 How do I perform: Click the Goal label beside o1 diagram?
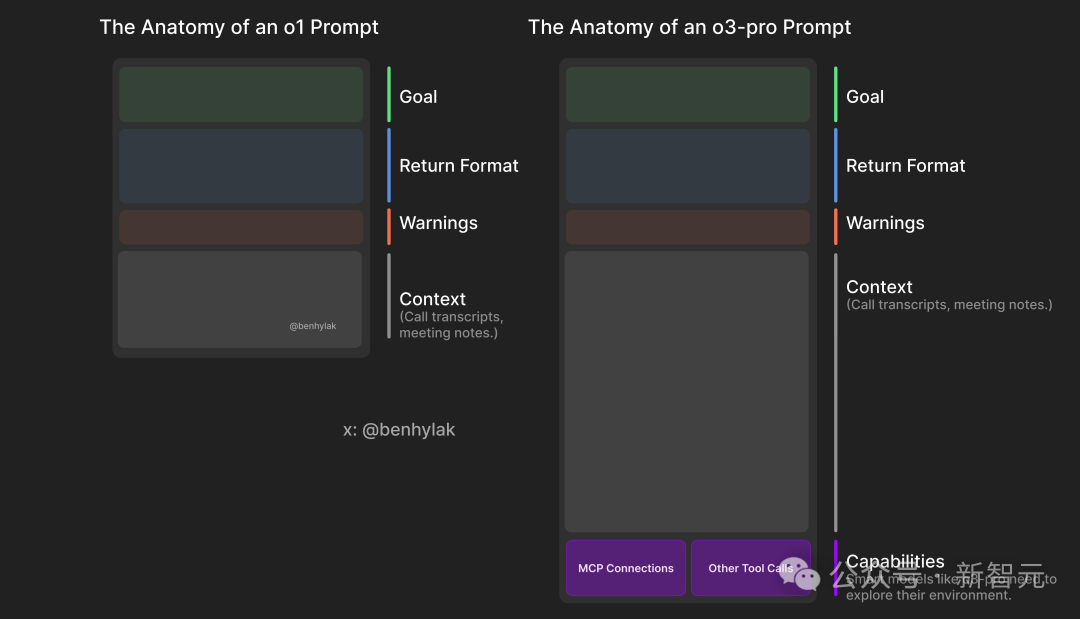tap(418, 97)
